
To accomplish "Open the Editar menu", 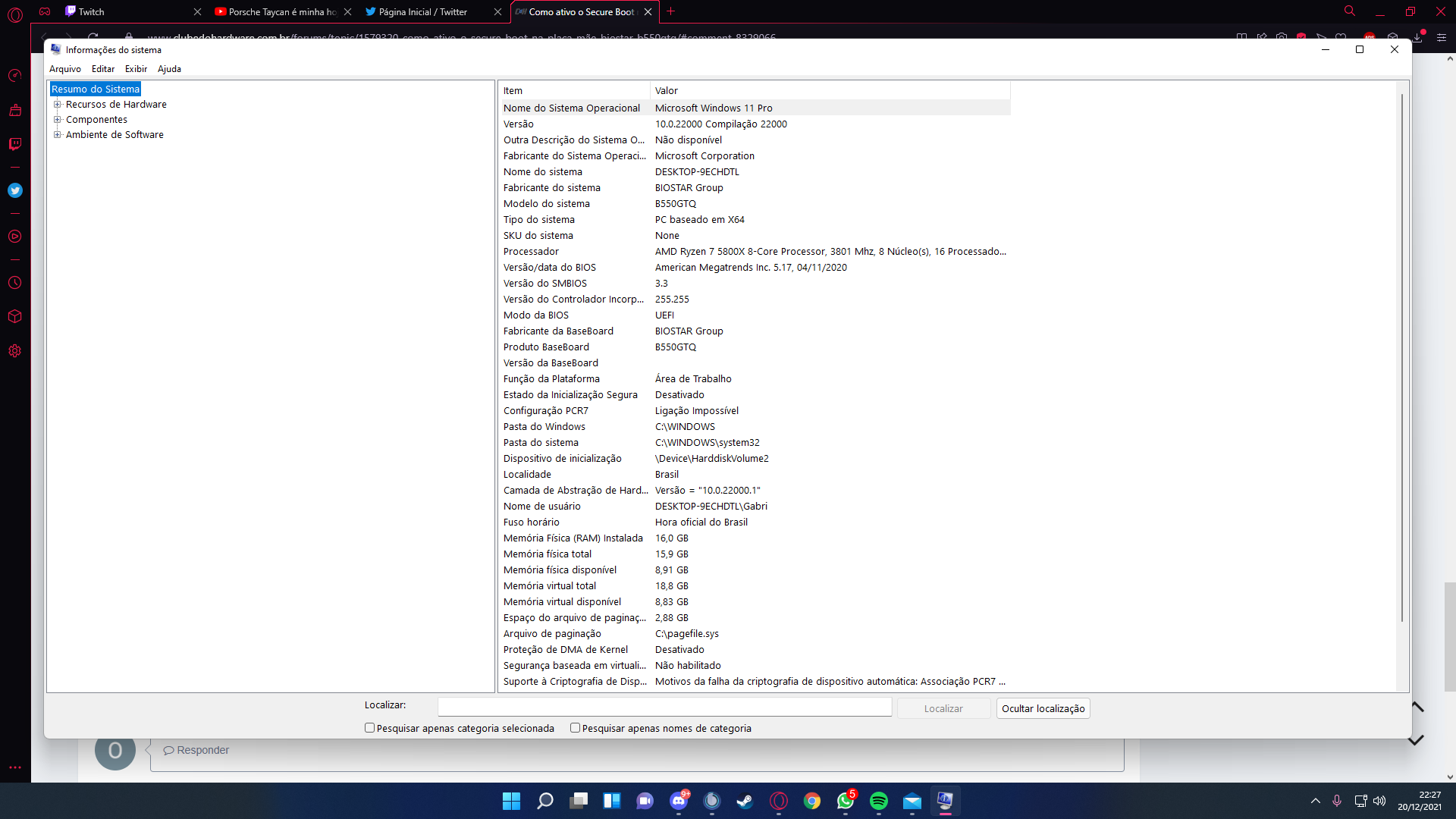I will (103, 69).
